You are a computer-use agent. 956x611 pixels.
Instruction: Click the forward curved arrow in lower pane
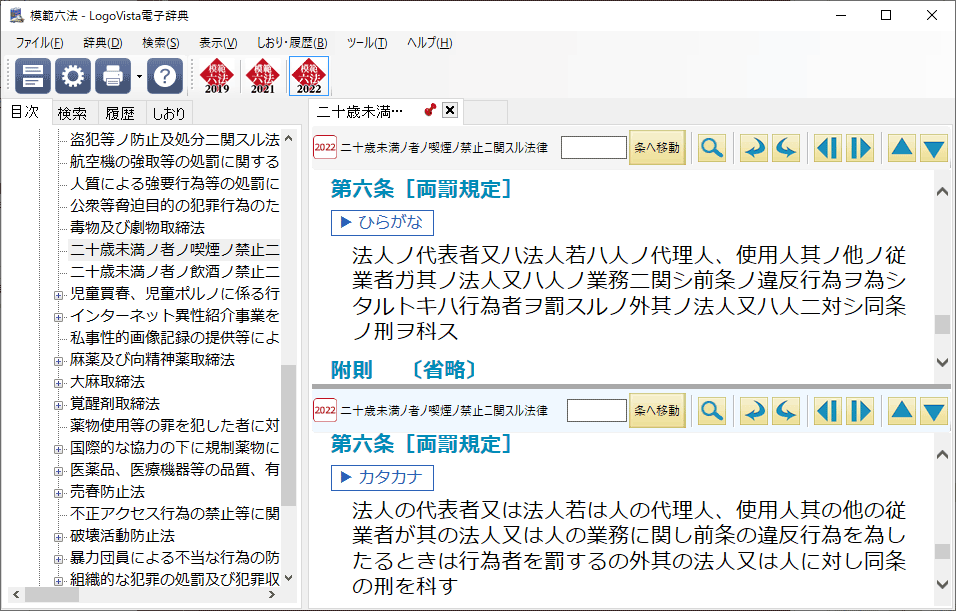pos(754,411)
